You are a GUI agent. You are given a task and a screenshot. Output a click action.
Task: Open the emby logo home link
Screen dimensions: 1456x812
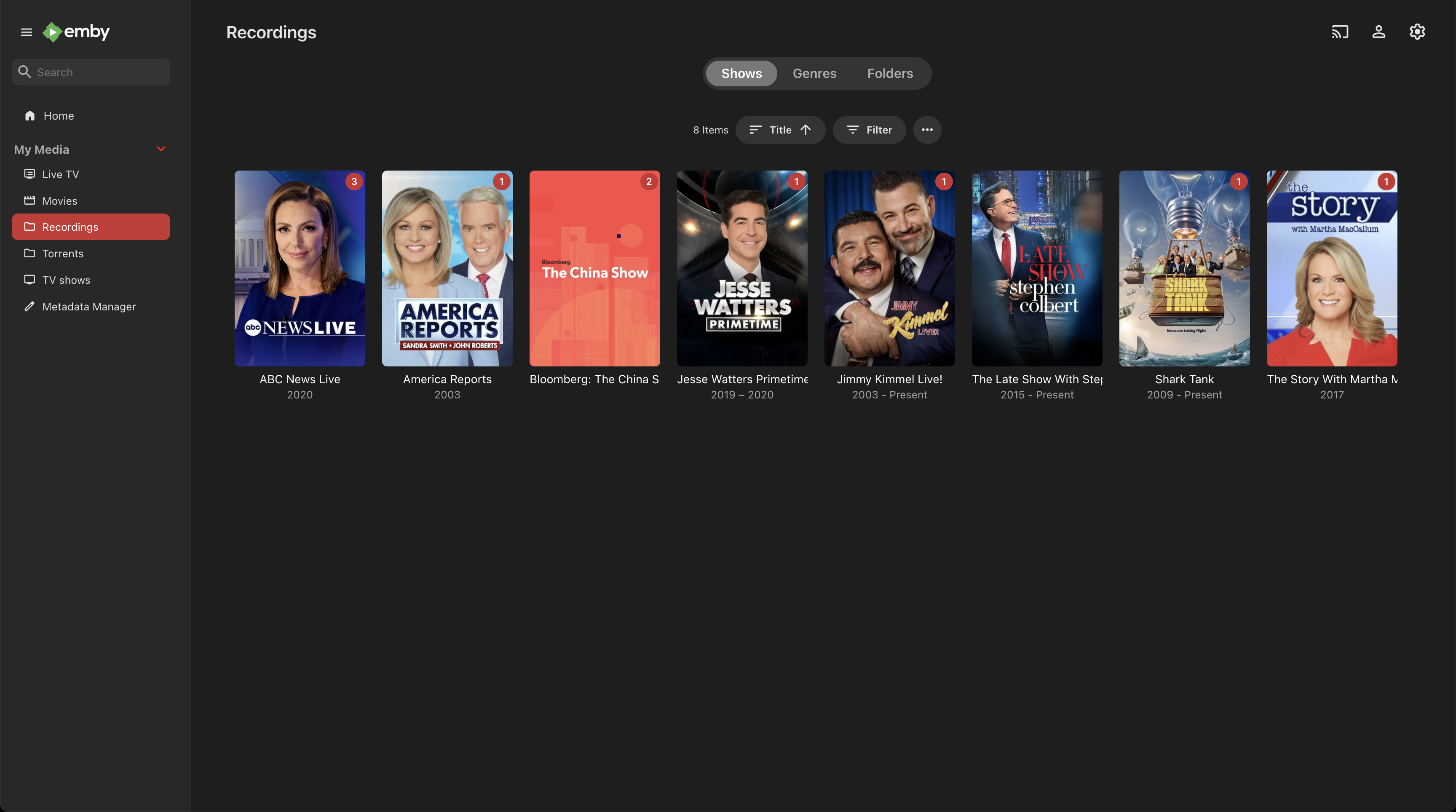(76, 32)
